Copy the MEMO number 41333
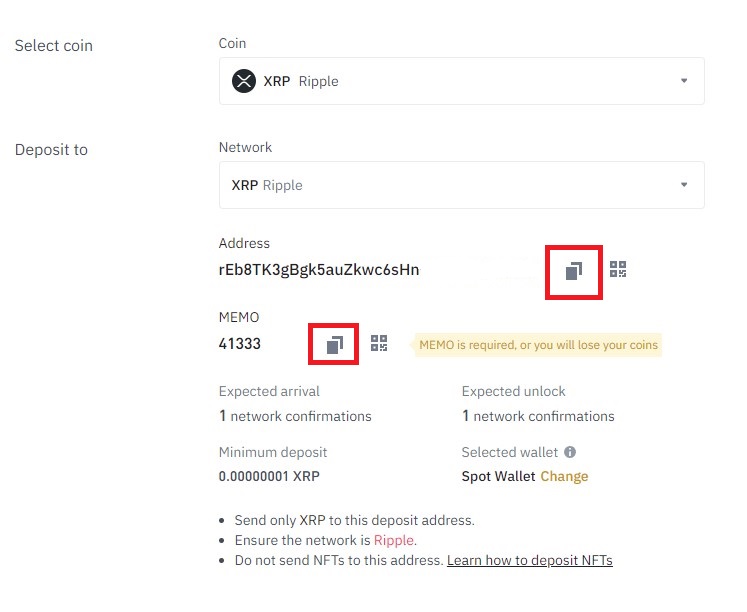Image resolution: width=747 pixels, height=612 pixels. (x=334, y=345)
